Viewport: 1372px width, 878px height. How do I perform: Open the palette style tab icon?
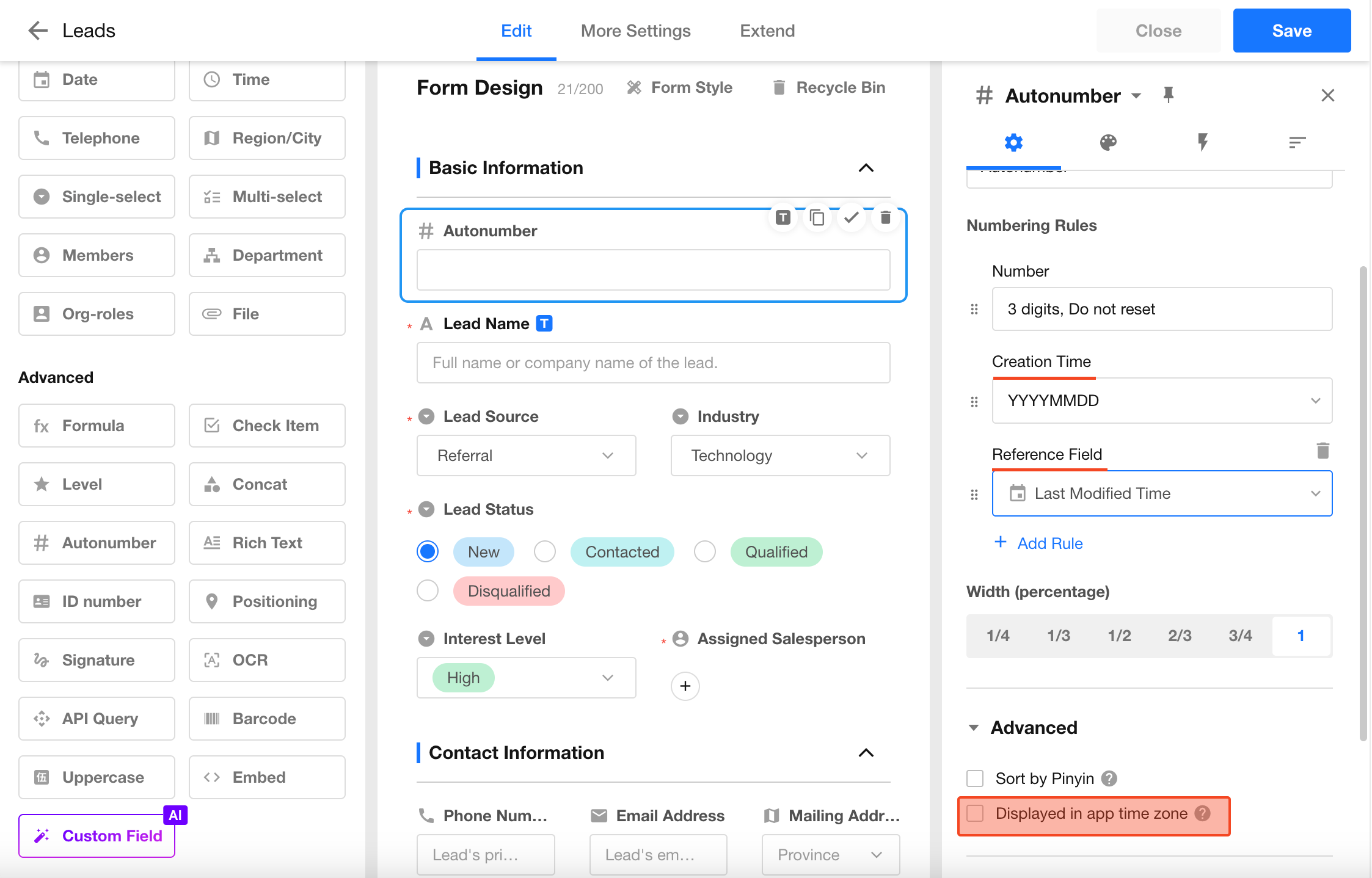(1108, 143)
